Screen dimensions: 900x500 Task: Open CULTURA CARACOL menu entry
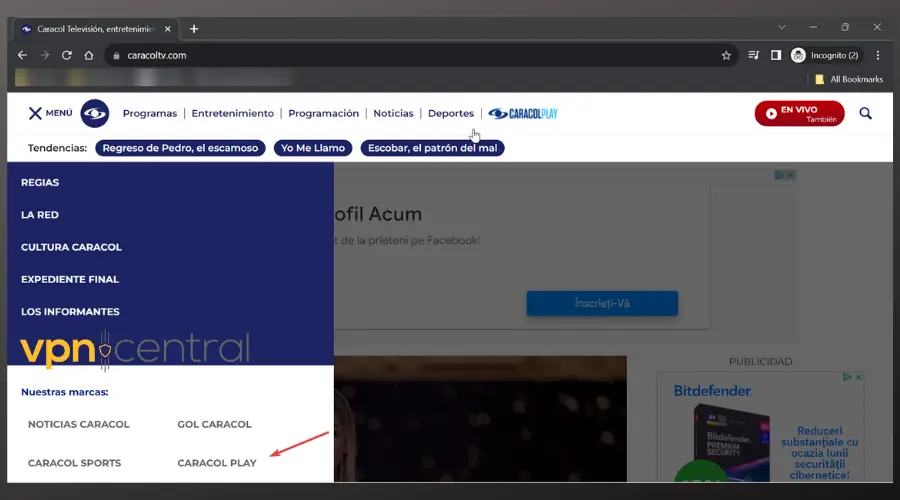(x=71, y=247)
